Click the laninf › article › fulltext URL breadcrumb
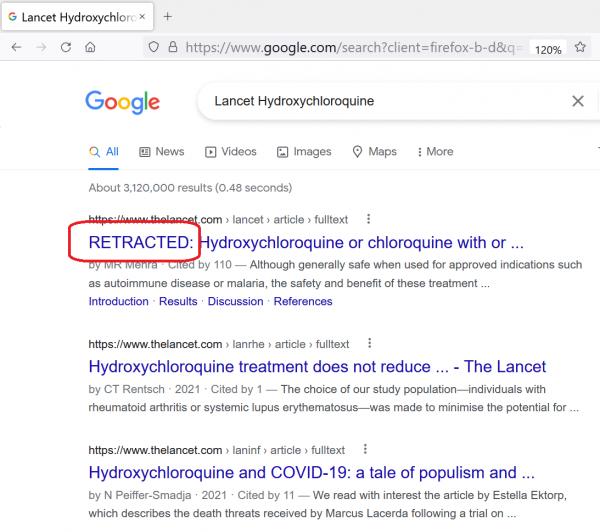The width and height of the screenshot is (600, 532). click(217, 450)
